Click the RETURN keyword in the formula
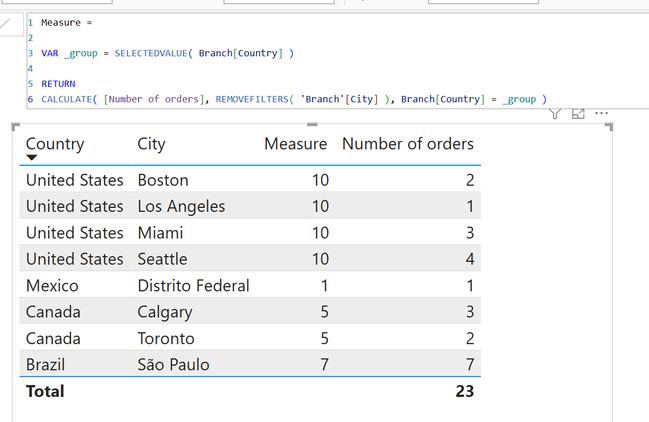 pos(58,84)
